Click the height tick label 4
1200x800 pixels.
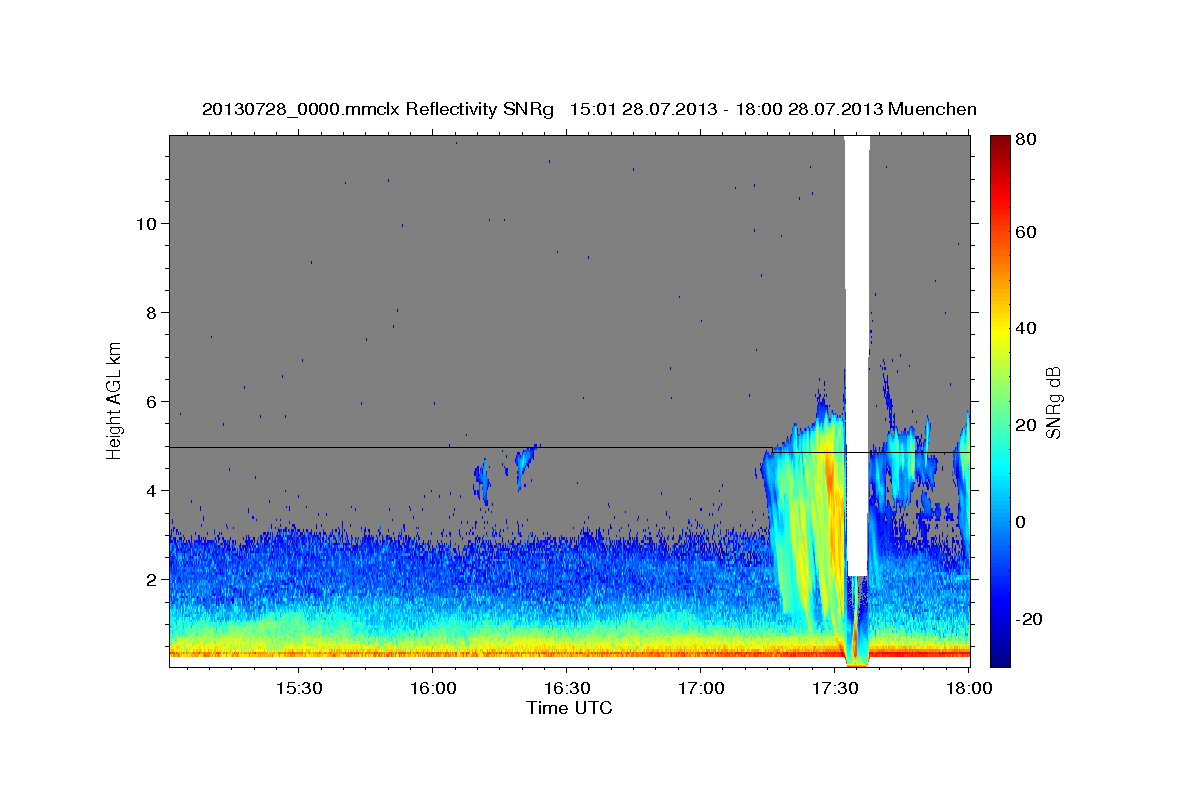(153, 490)
